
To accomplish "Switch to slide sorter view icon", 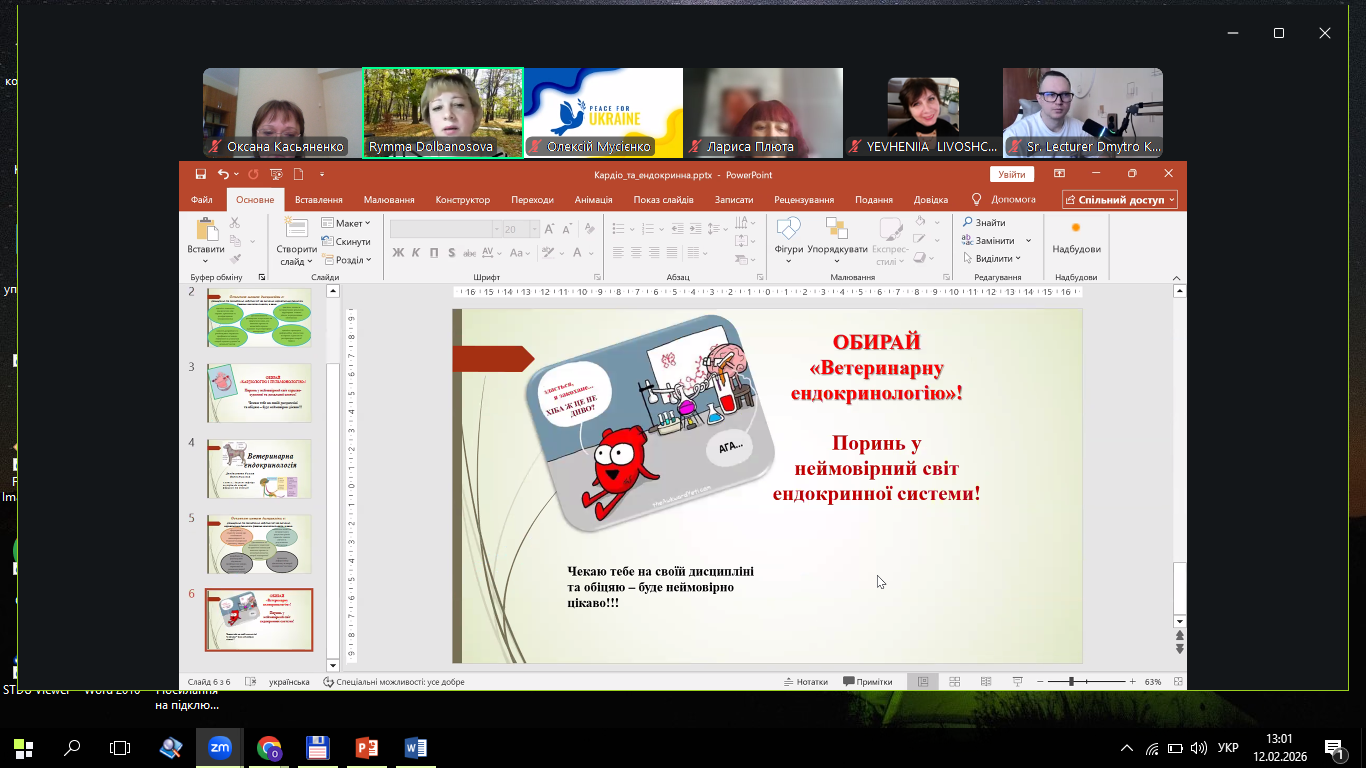I will tap(955, 682).
